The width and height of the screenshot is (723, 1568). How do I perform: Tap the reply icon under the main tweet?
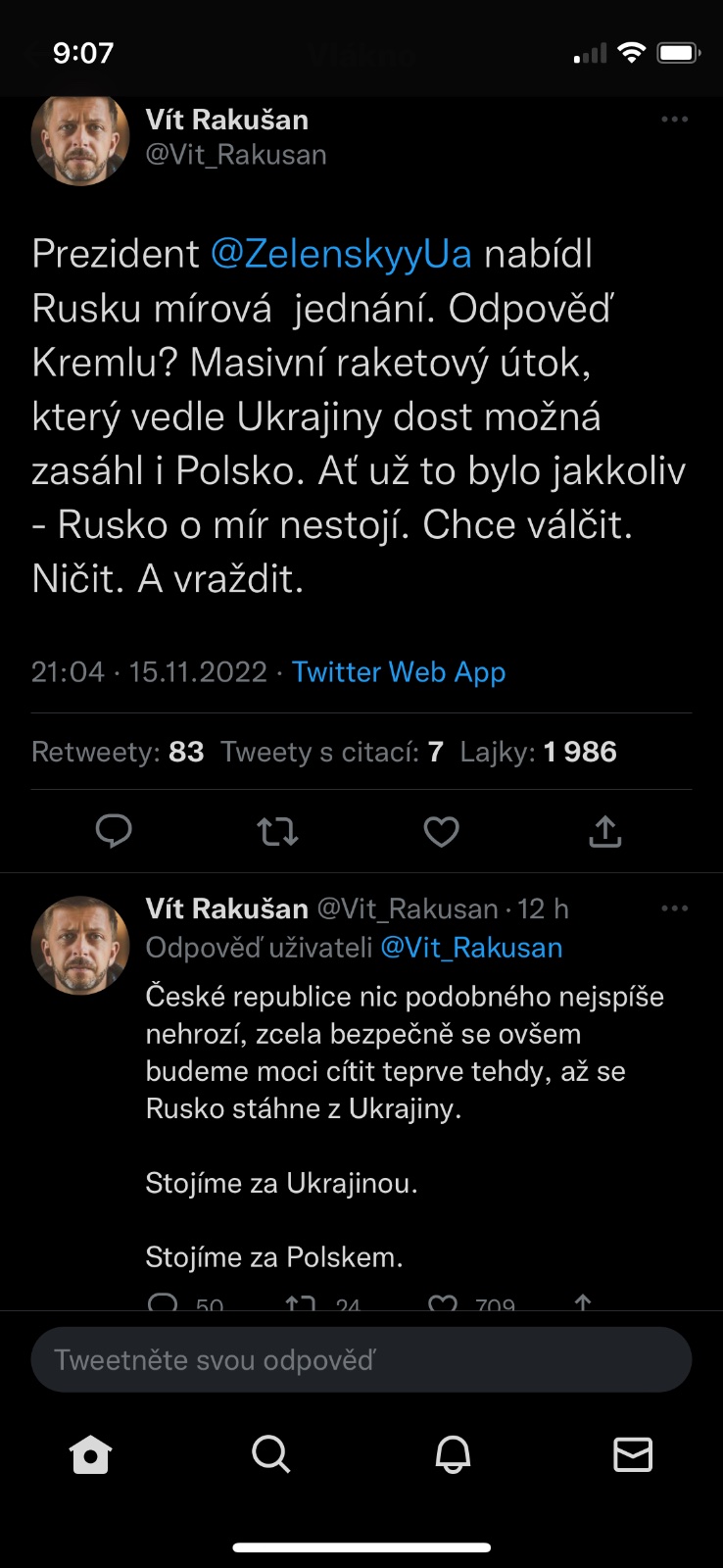[114, 831]
